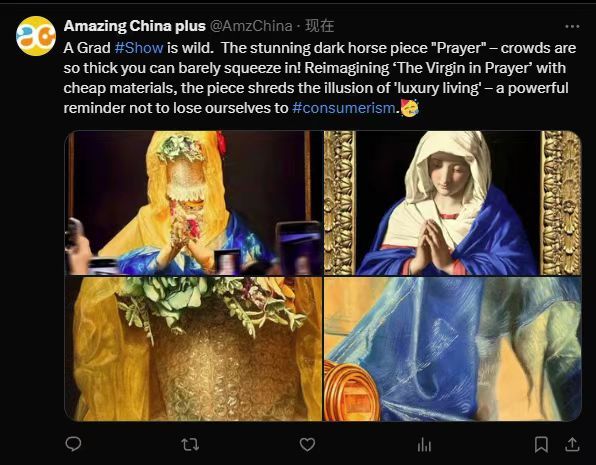Viewport: 596px width, 465px height.
Task: Bookmark this post
Action: (541, 444)
